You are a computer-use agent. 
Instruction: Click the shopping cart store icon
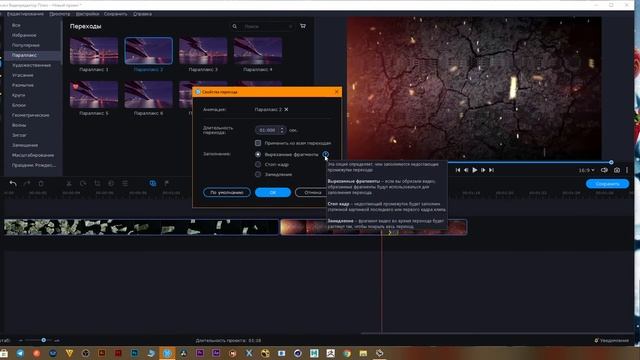(x=303, y=26)
